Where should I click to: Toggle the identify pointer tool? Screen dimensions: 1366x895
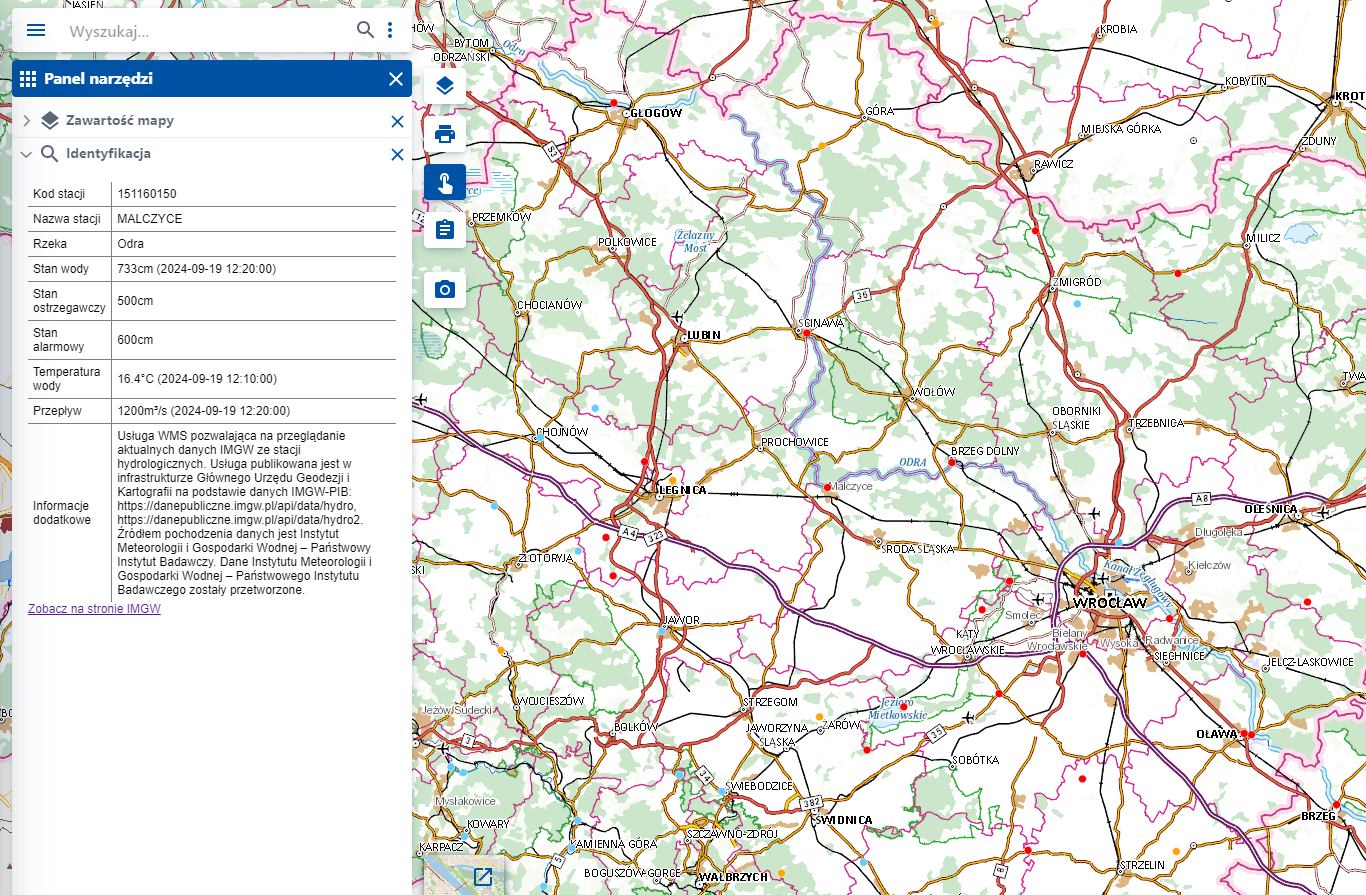tap(445, 183)
